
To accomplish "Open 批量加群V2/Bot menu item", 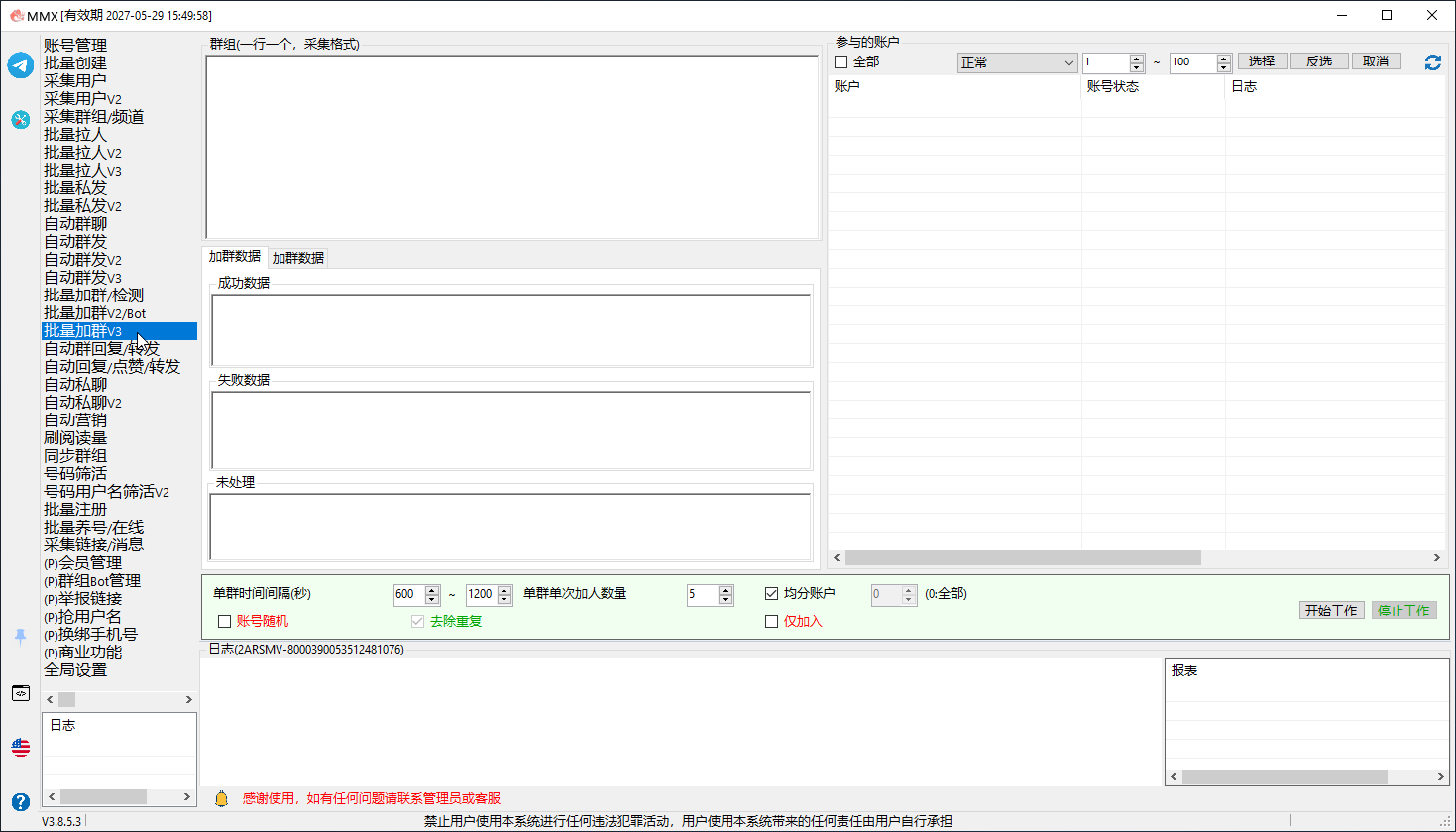I will [94, 312].
